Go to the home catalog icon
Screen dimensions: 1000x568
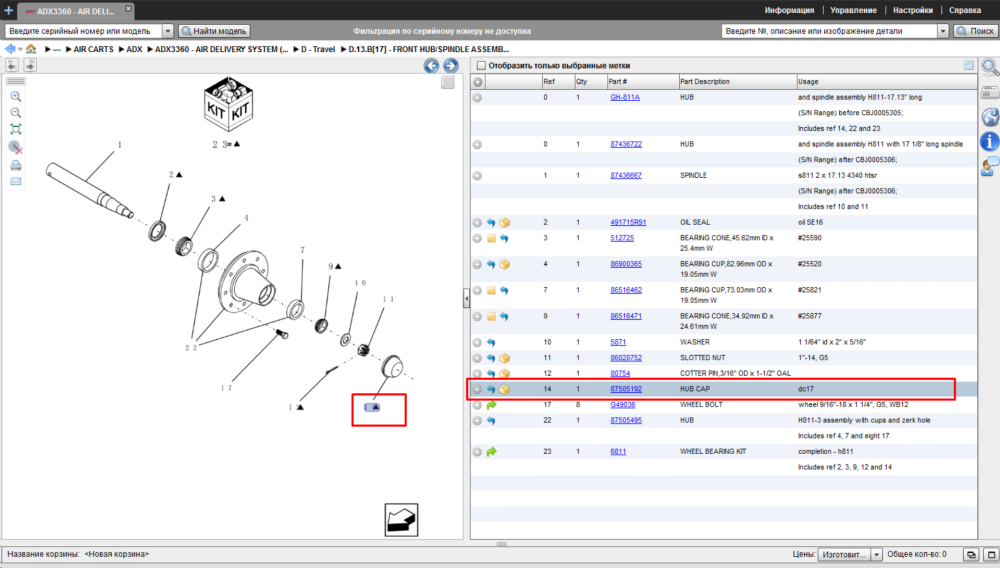31,49
